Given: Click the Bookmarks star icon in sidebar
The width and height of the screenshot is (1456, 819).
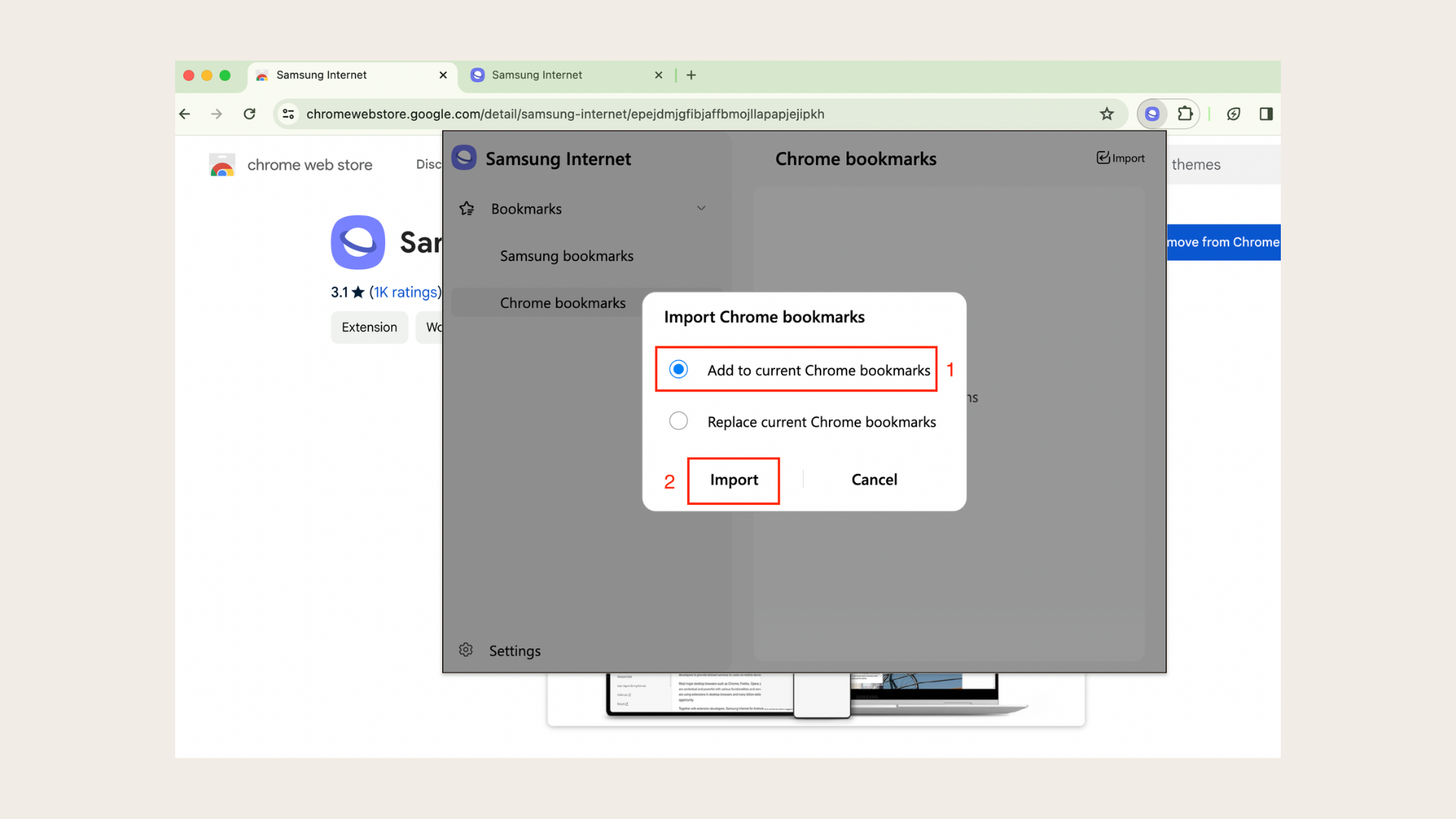Looking at the screenshot, I should point(467,209).
